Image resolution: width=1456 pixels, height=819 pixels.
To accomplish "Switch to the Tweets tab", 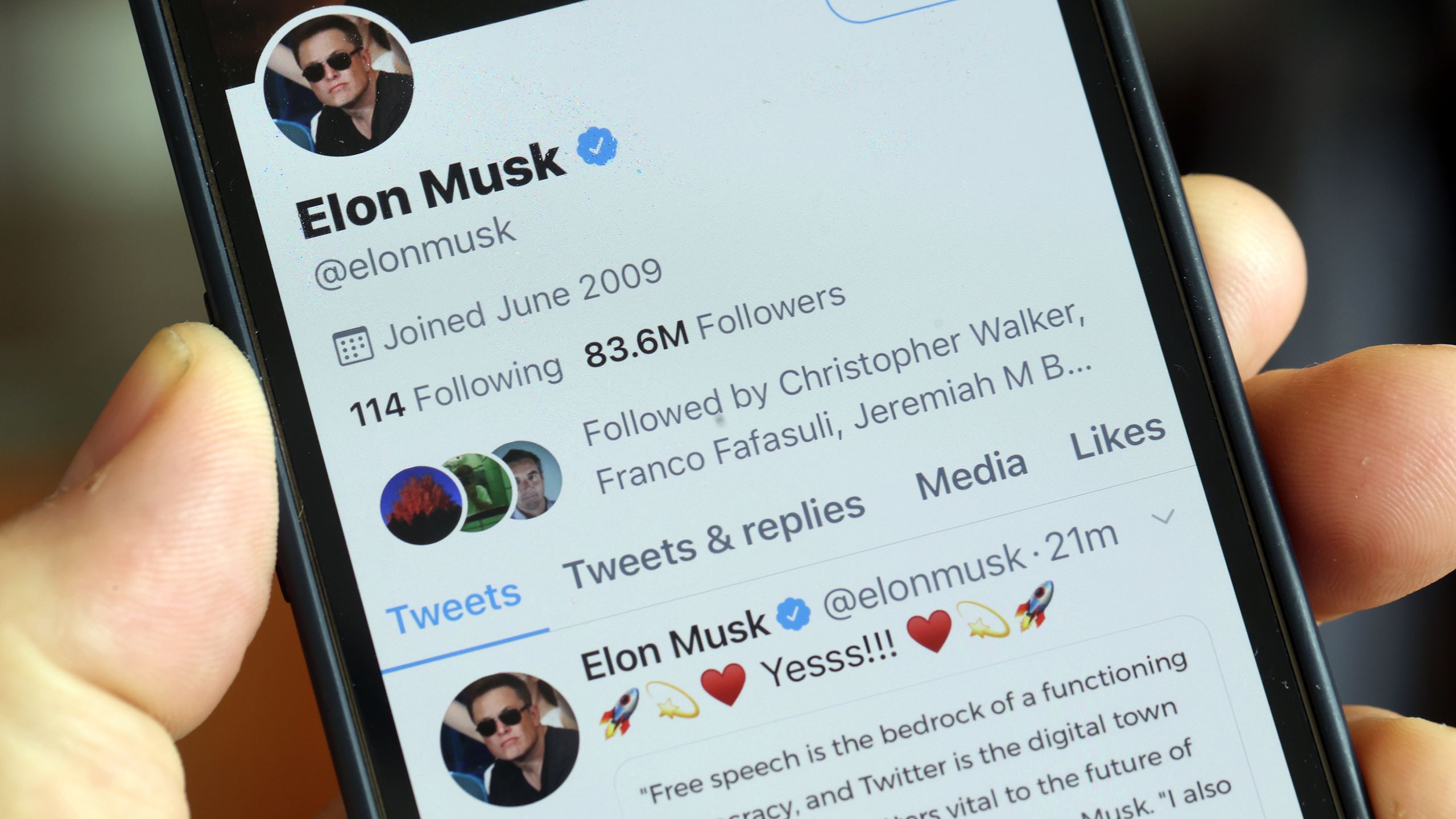I will pos(454,607).
